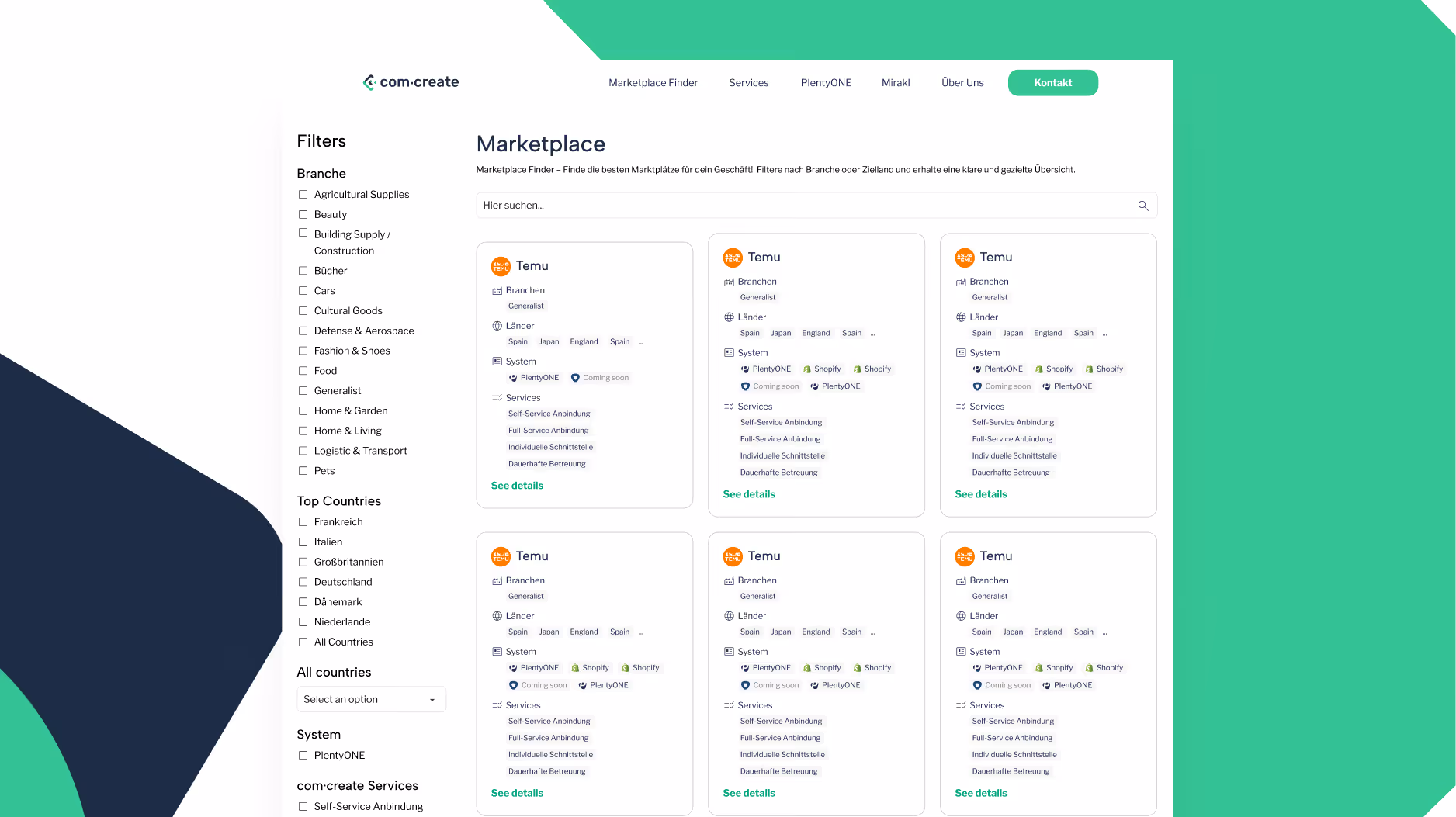Viewport: 1456px width, 817px height.
Task: Click Branchen icon in top-middle card
Action: (729, 282)
